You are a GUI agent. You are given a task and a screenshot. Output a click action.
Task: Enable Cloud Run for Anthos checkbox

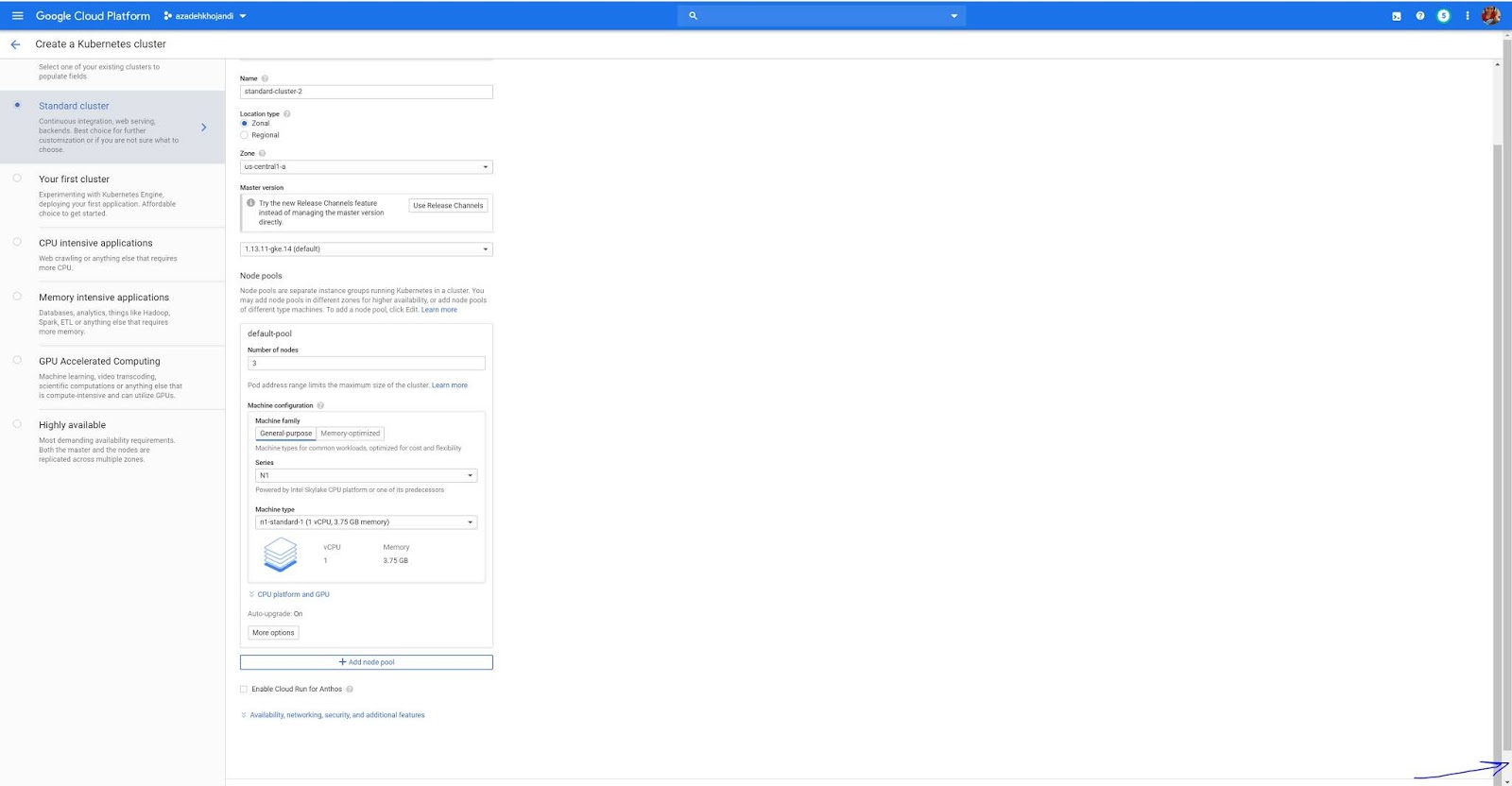(x=244, y=690)
